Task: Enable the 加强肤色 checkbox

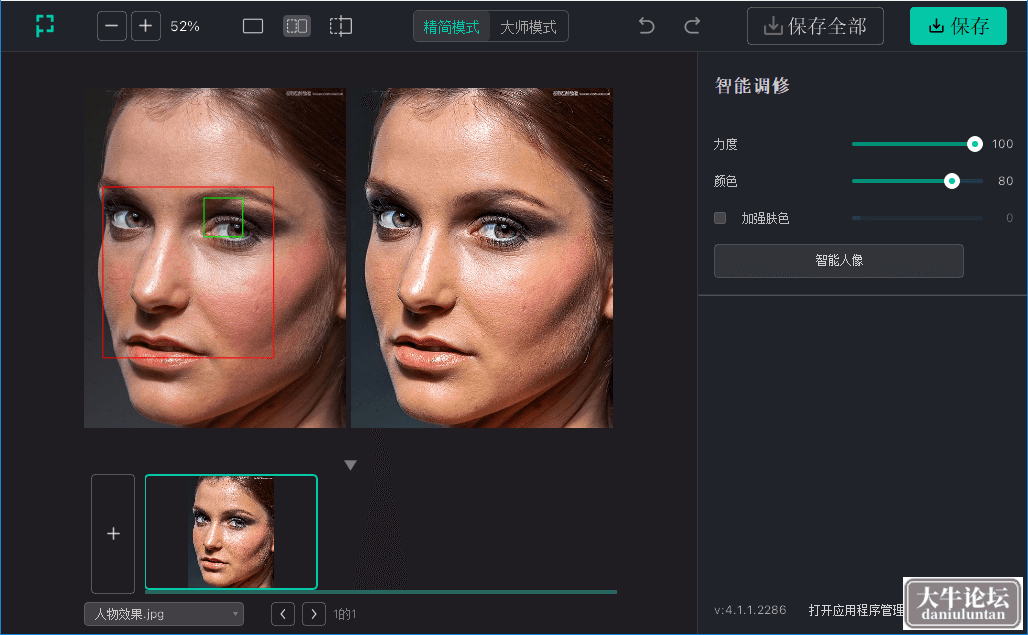Action: coord(720,218)
